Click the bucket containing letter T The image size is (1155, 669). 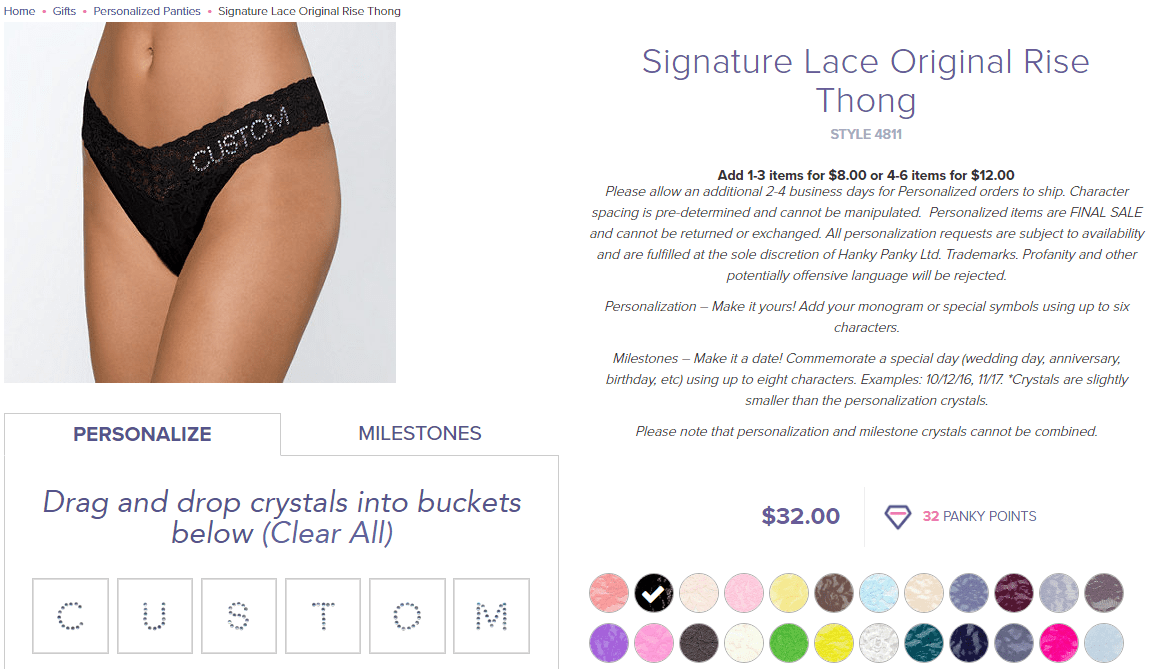[323, 616]
